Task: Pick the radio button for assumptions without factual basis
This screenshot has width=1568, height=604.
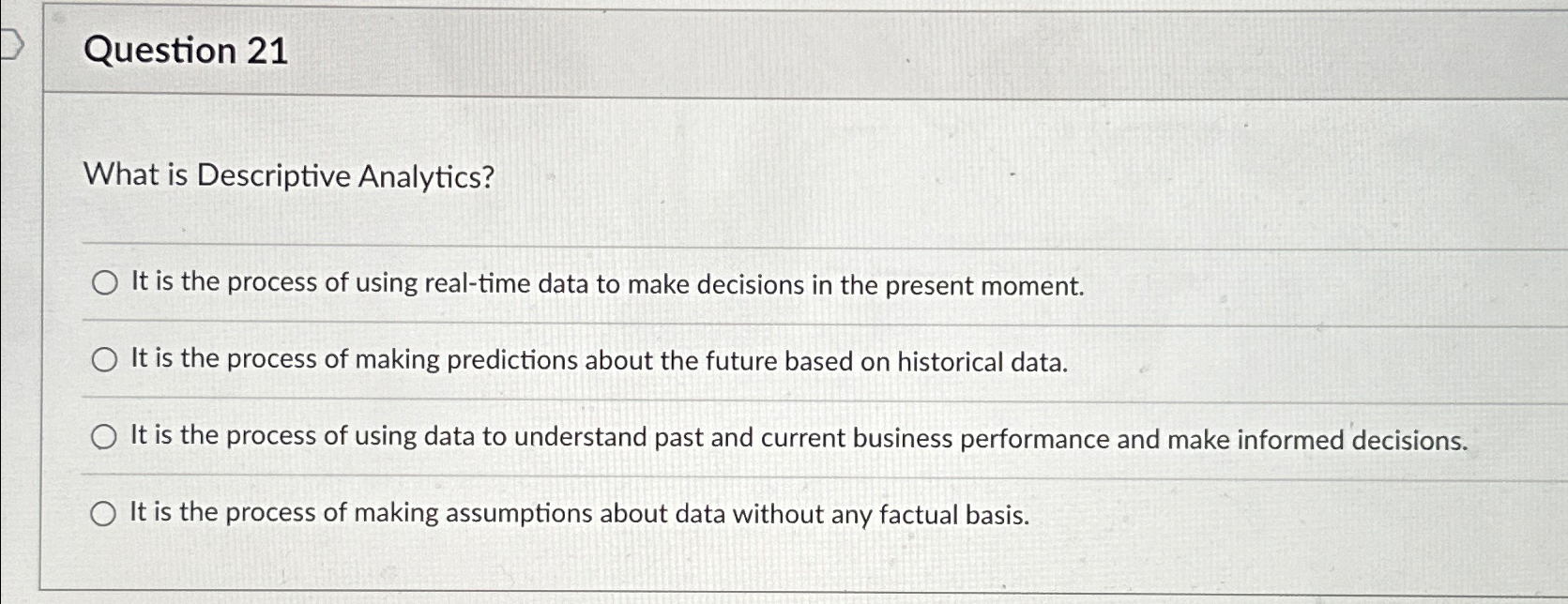Action: point(104,512)
